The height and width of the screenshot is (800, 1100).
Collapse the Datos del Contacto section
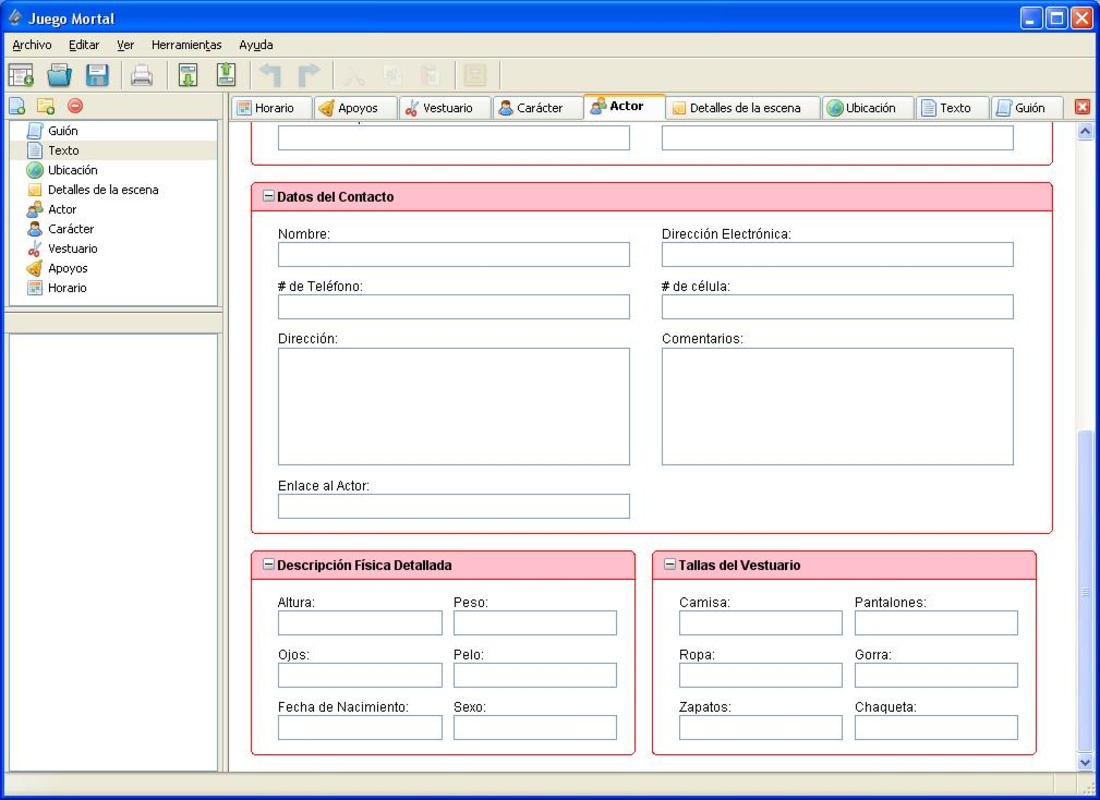pos(268,197)
